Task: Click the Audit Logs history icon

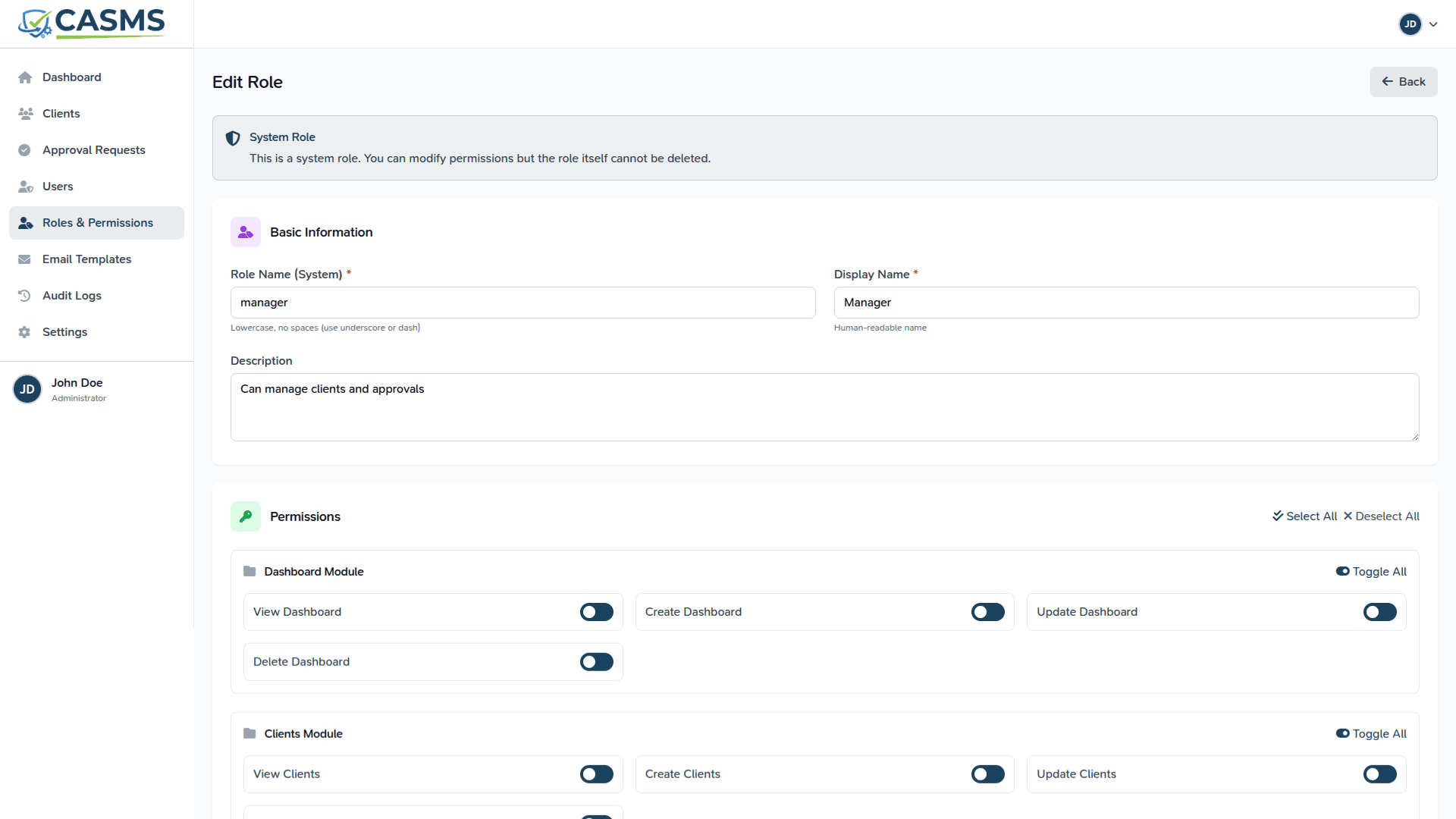Action: 25,296
